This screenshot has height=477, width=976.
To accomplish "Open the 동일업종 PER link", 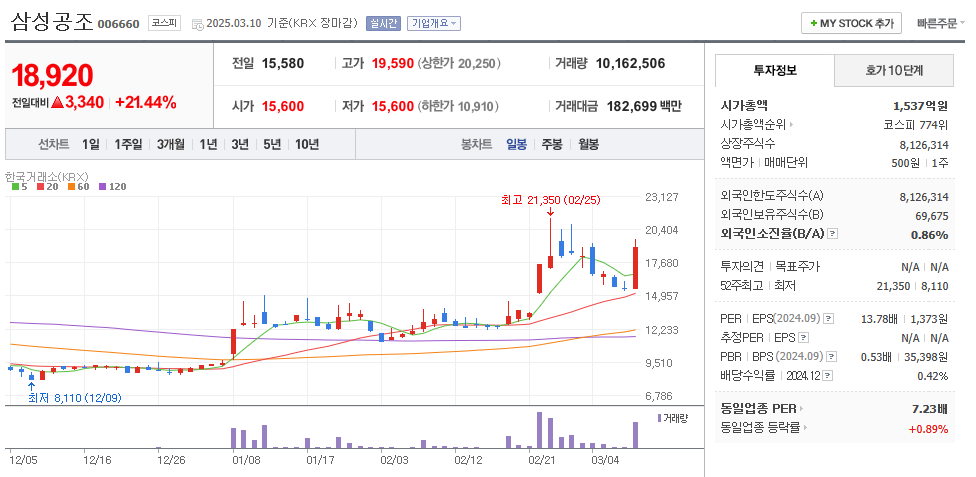I will pyautogui.click(x=762, y=409).
